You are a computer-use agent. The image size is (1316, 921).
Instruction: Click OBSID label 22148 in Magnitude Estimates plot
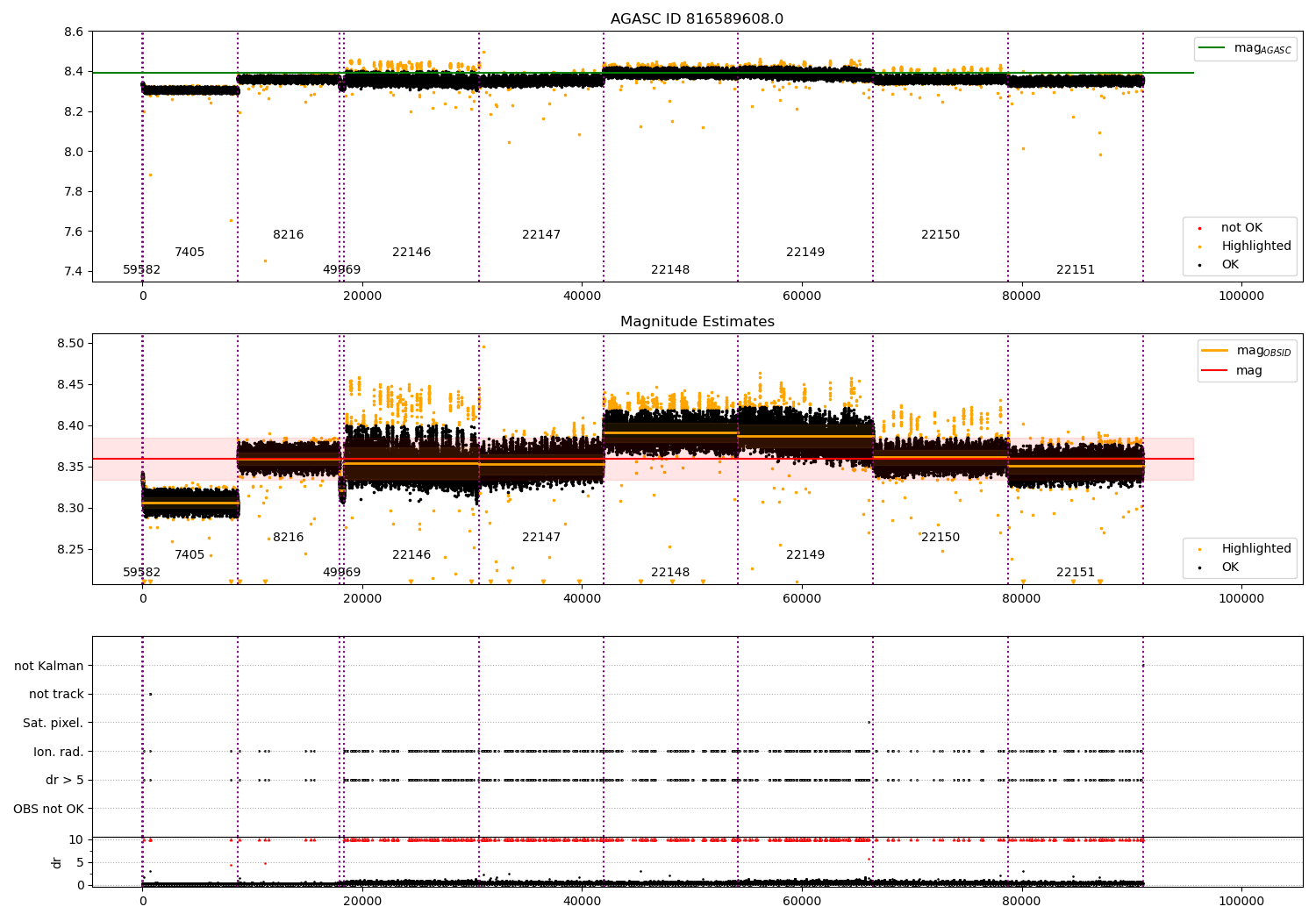[670, 573]
